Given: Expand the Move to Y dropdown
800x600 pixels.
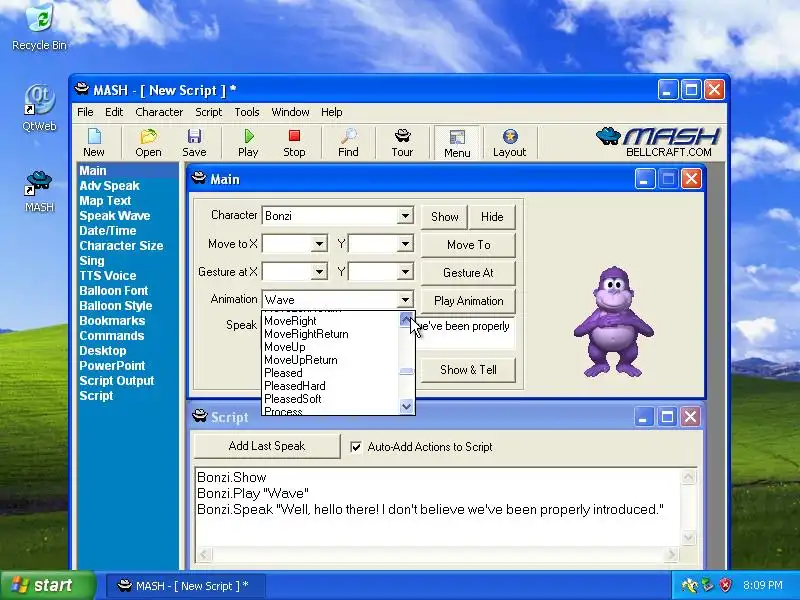Looking at the screenshot, I should (x=405, y=244).
